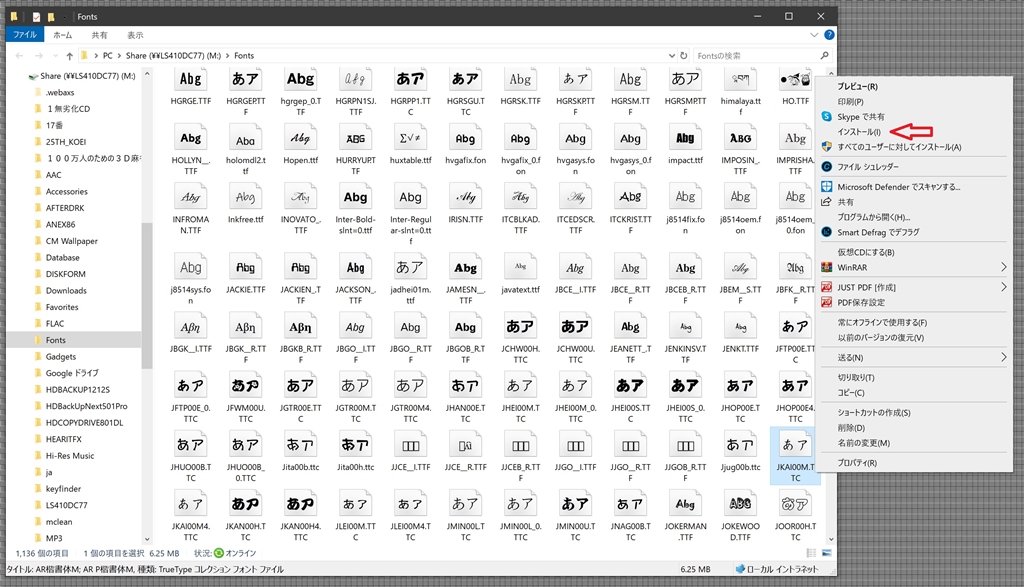Select the huxtable.ttf font file icon
Viewport: 1024px width, 587px height.
pyautogui.click(x=410, y=138)
